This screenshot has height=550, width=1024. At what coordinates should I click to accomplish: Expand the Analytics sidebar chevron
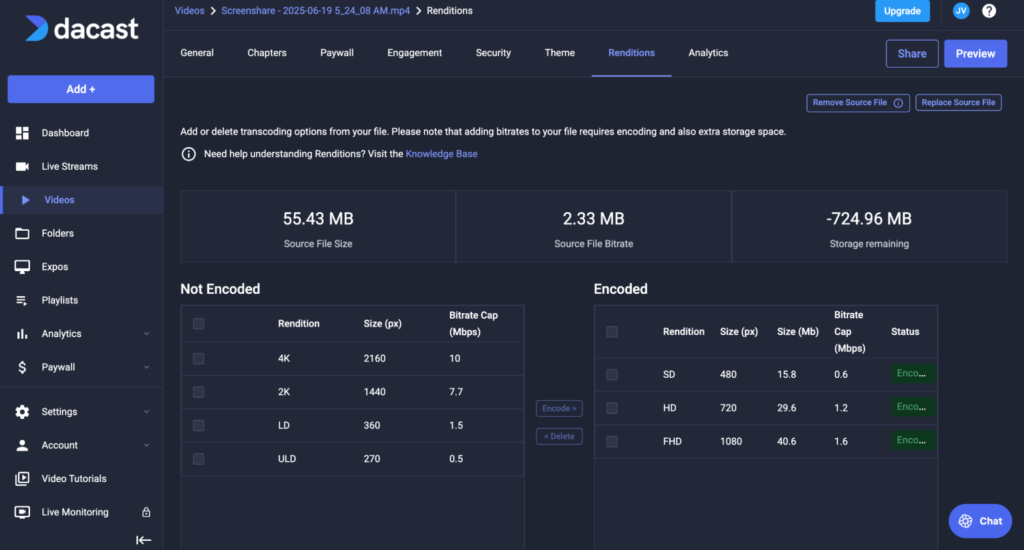click(147, 334)
